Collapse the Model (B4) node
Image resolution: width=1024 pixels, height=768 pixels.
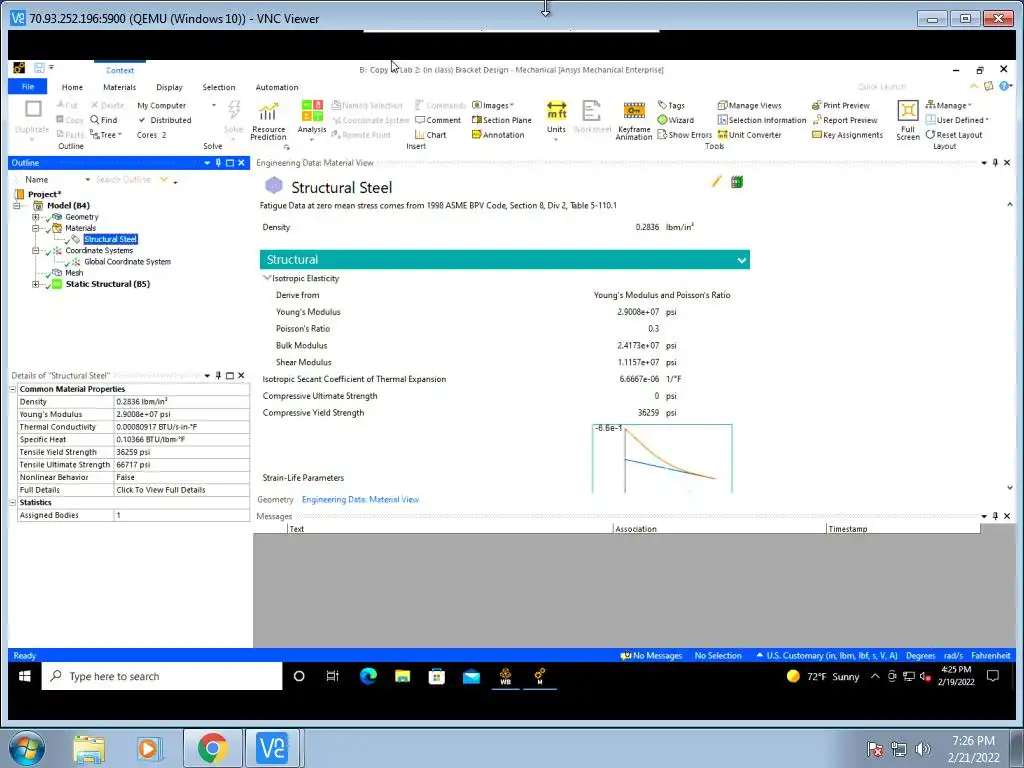pyautogui.click(x=17, y=206)
